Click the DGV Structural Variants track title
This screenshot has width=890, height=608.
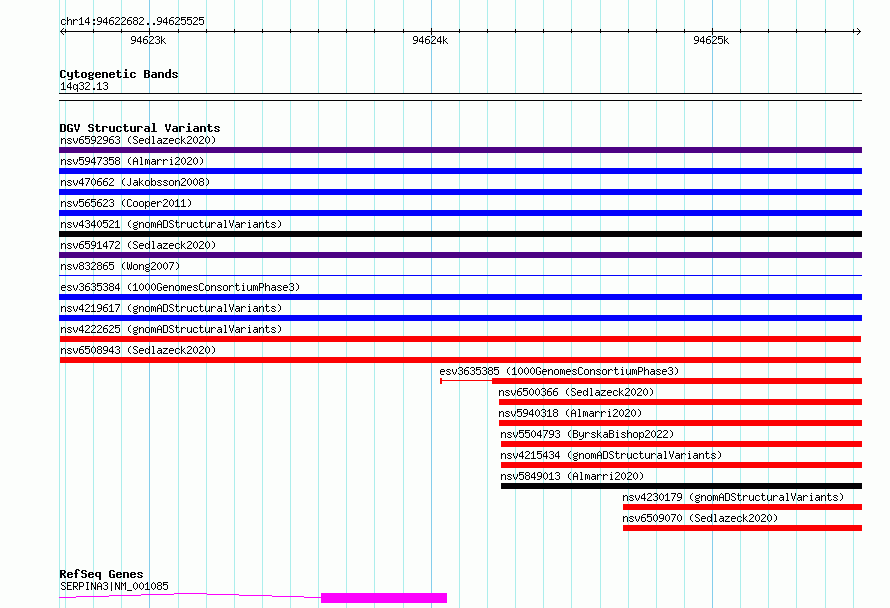point(140,128)
